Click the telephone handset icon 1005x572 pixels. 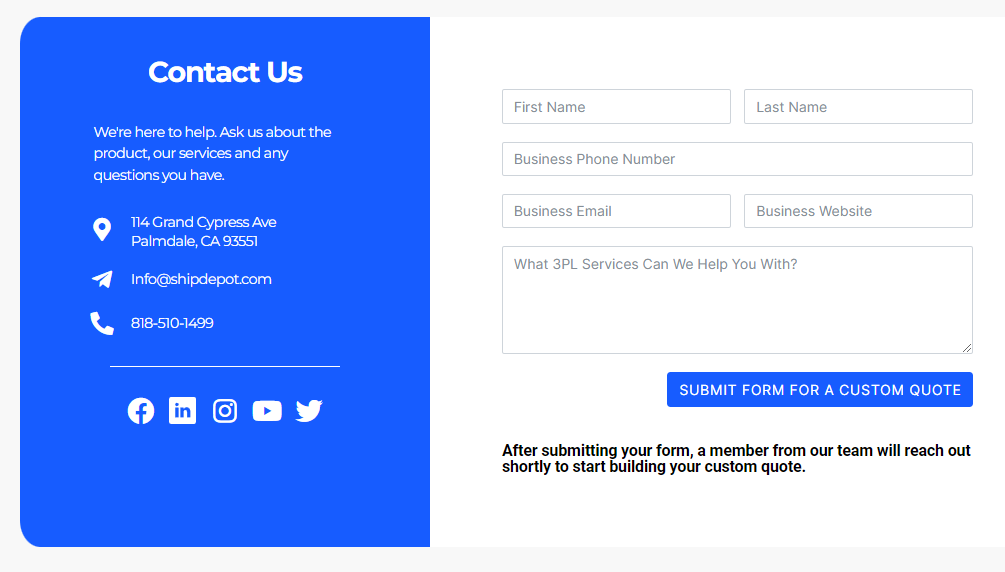102,323
